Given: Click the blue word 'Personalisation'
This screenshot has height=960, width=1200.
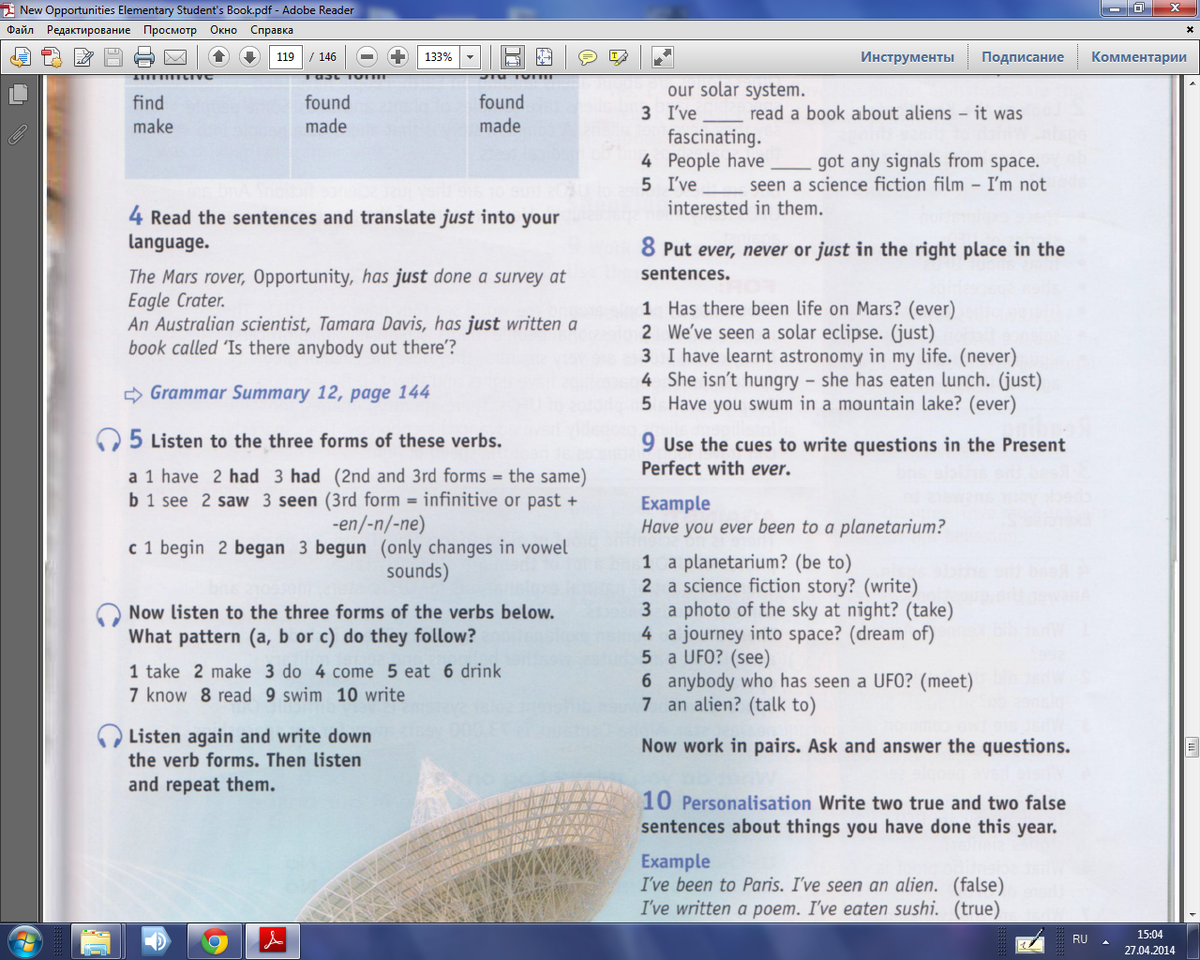Looking at the screenshot, I should point(746,803).
